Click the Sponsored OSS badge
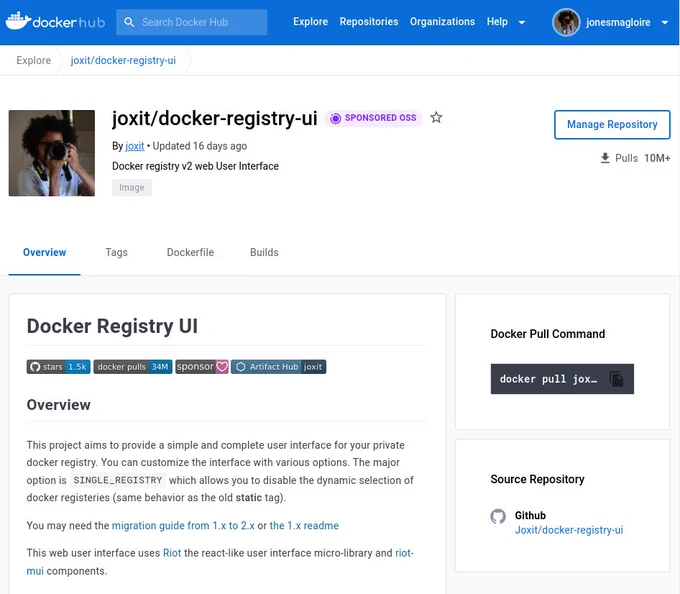This screenshot has height=594, width=680. pyautogui.click(x=373, y=118)
